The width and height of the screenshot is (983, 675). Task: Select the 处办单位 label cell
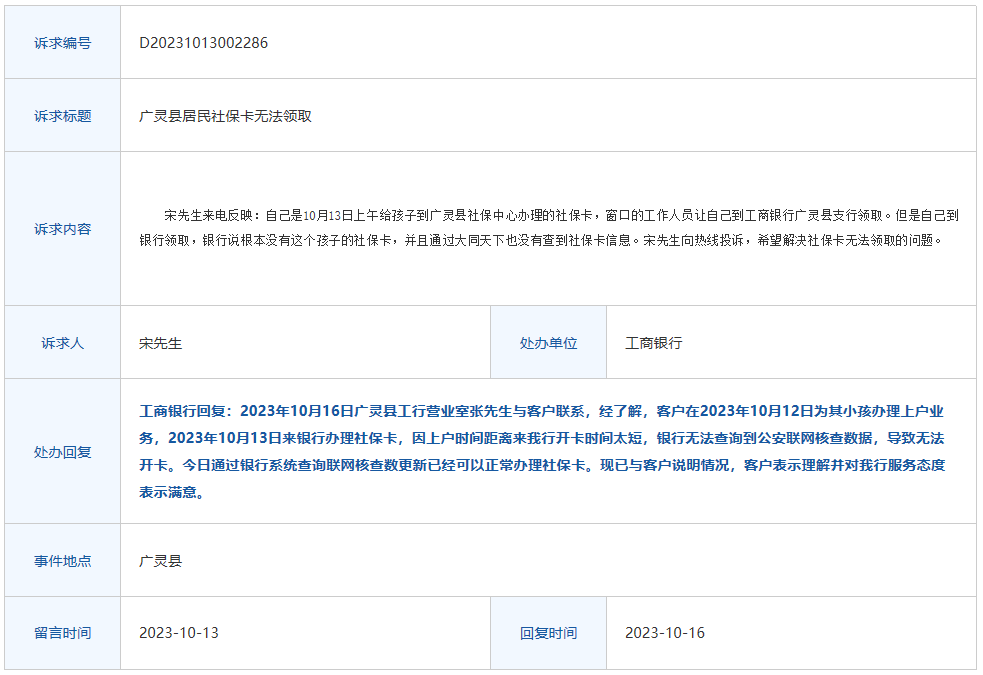pyautogui.click(x=549, y=343)
